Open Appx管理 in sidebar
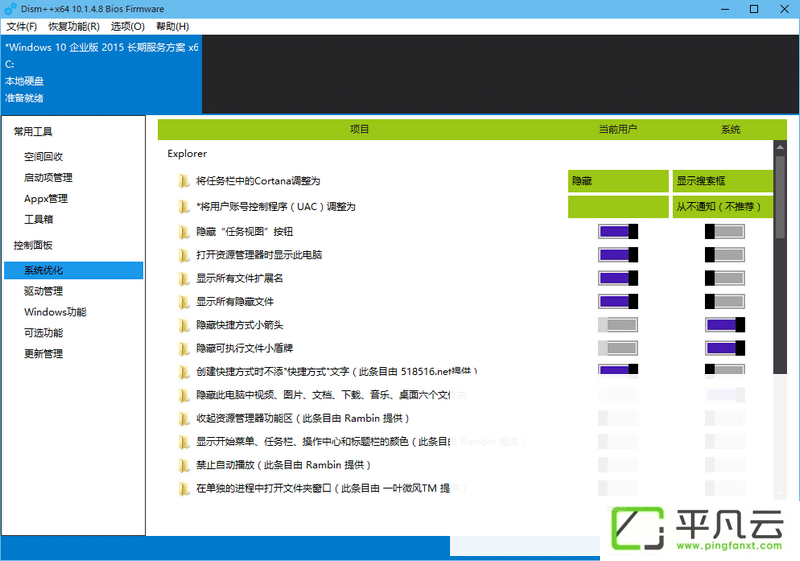The image size is (800, 561). point(46,198)
